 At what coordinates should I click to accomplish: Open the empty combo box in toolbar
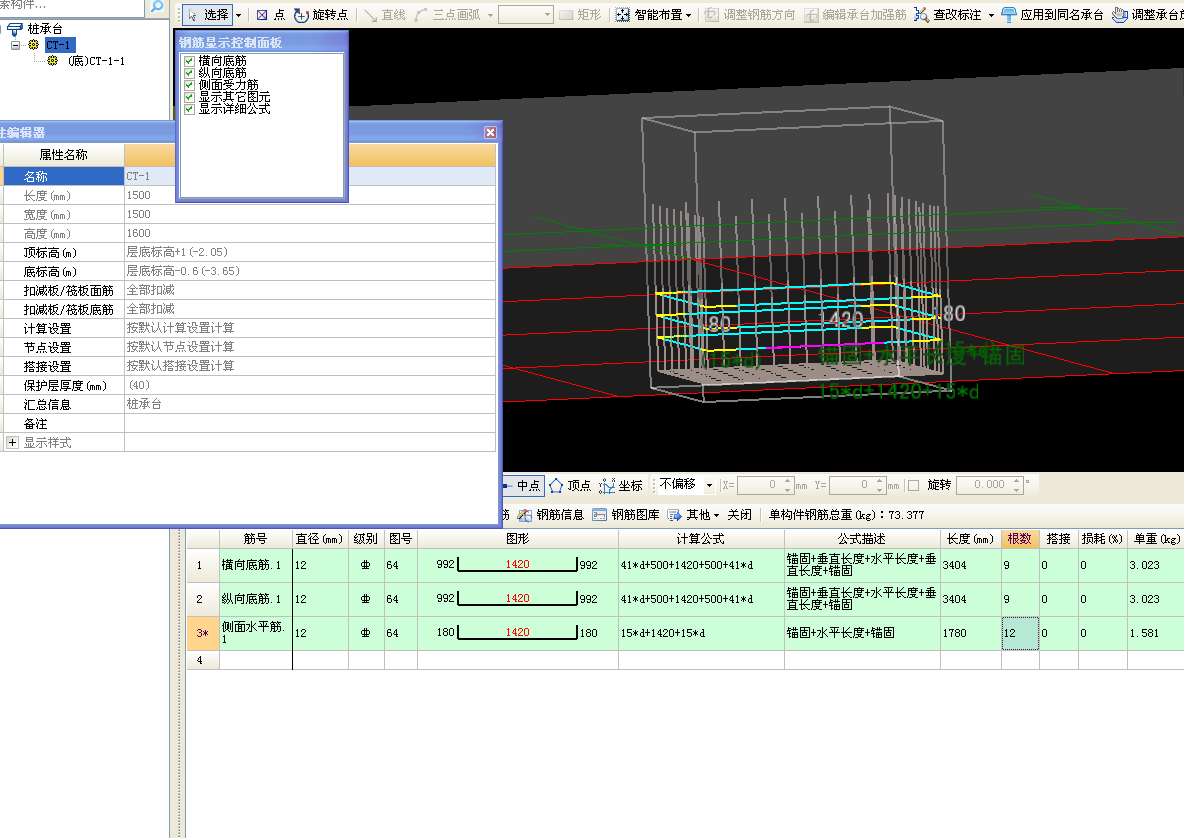pyautogui.click(x=526, y=14)
